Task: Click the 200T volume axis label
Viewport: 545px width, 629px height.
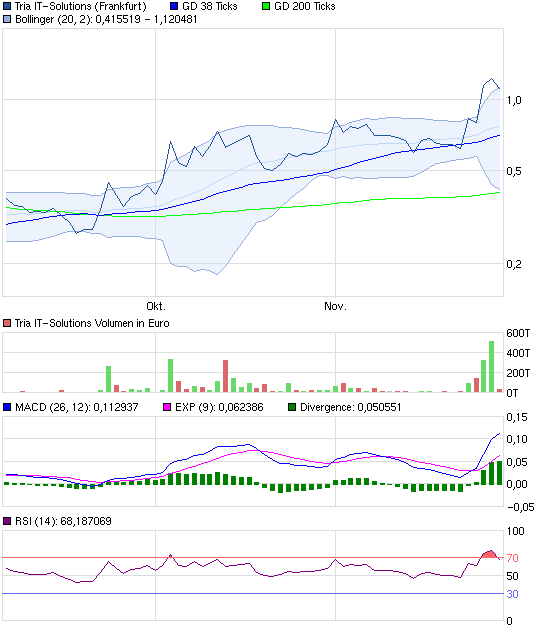Action: [x=518, y=373]
